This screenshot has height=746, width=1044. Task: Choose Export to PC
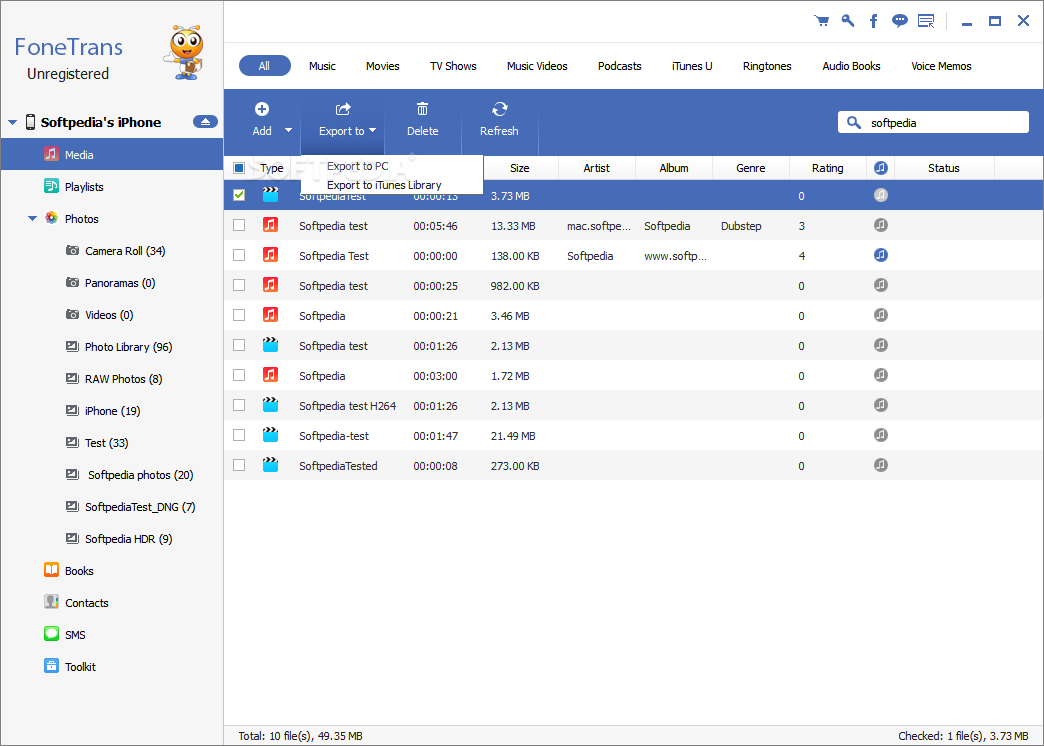tap(358, 166)
